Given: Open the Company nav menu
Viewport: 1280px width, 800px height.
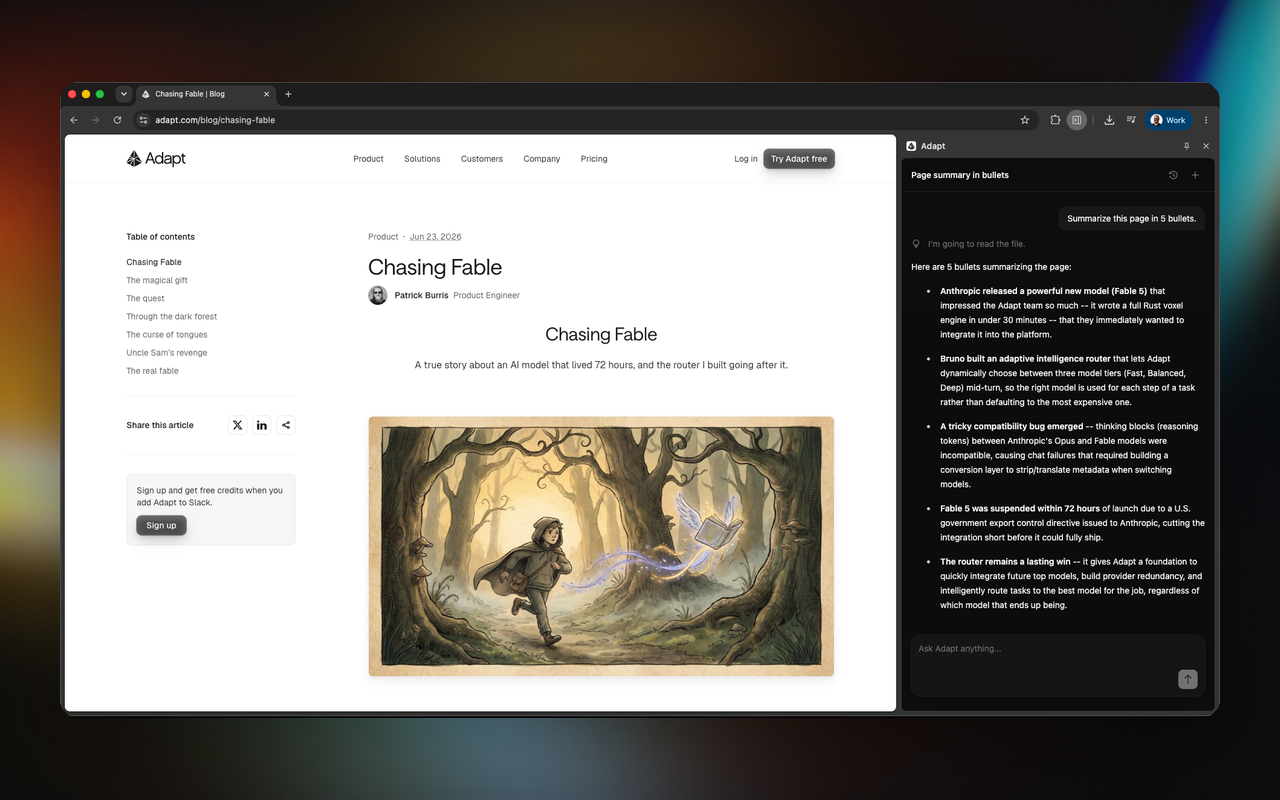Looking at the screenshot, I should click(x=541, y=159).
